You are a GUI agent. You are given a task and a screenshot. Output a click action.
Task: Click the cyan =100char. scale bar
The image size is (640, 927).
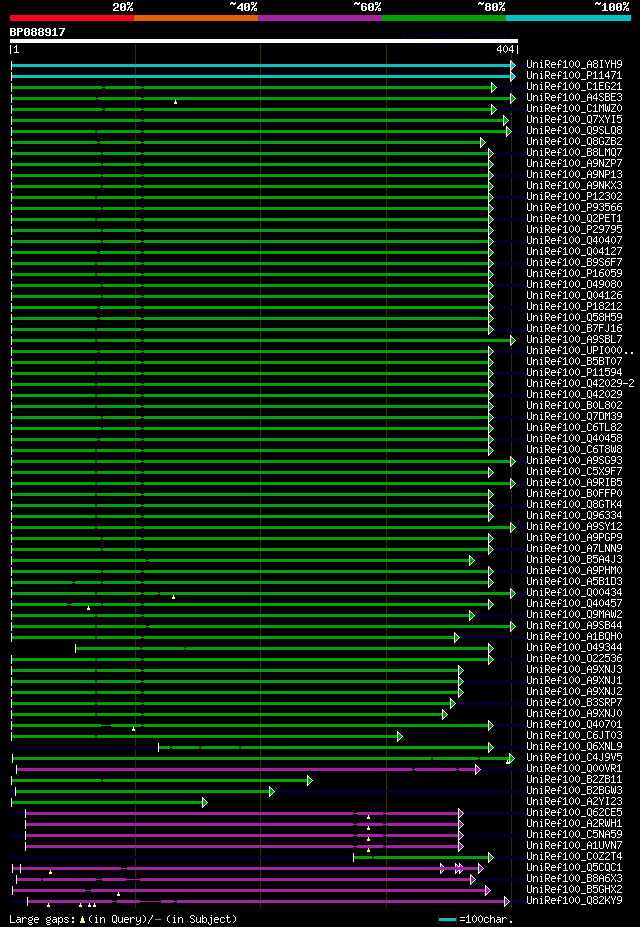pos(447,919)
